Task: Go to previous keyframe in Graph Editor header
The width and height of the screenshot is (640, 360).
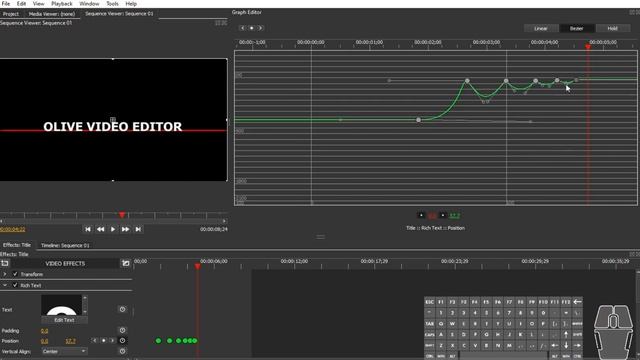Action: click(x=242, y=28)
